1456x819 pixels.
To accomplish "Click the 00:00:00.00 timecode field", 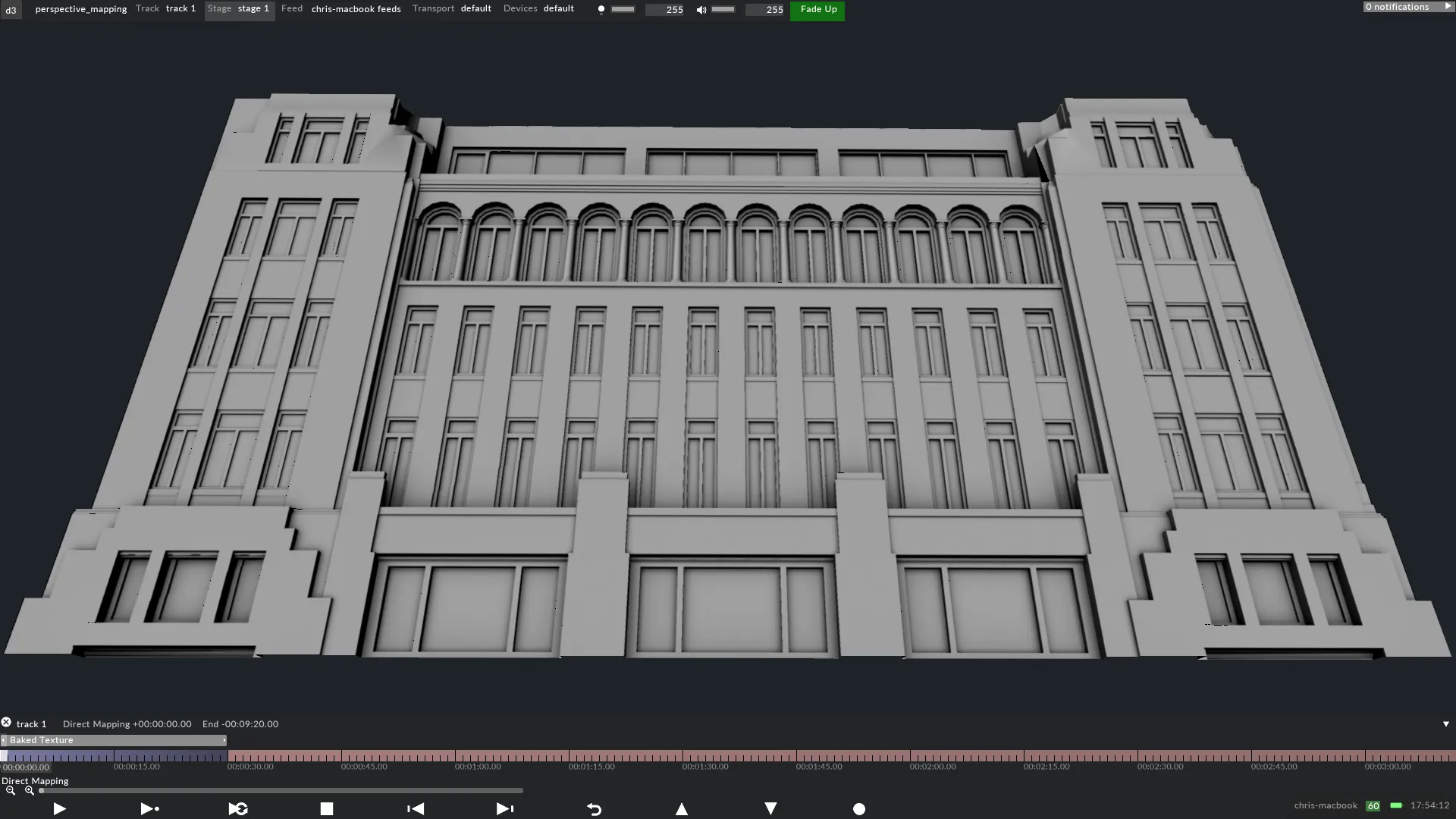I will tap(24, 767).
